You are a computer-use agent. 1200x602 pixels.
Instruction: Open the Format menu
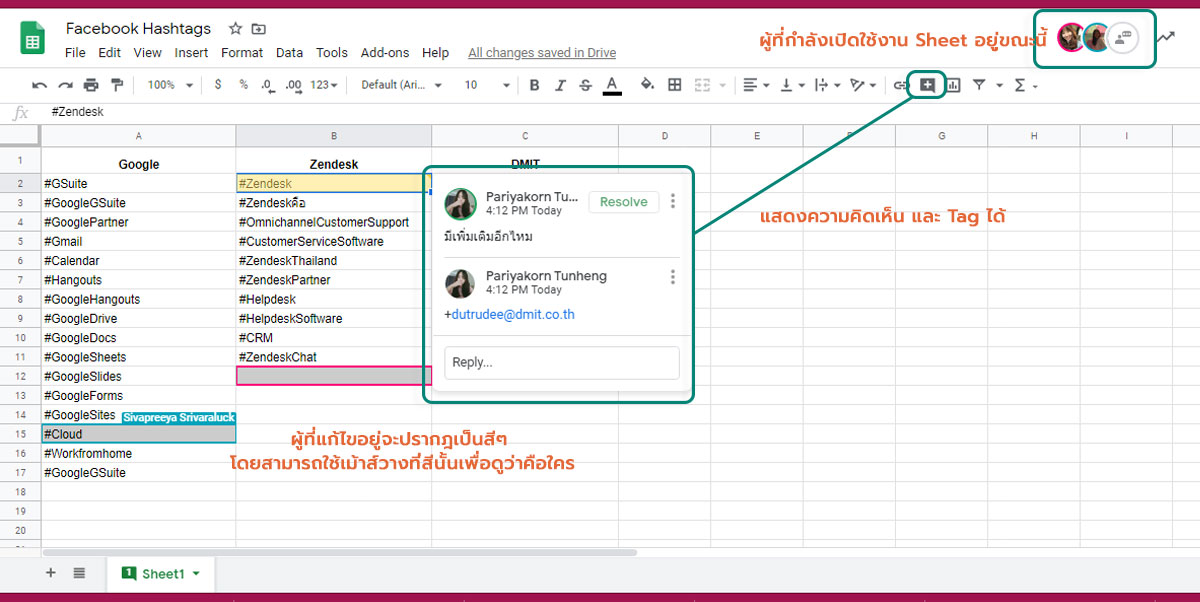click(x=242, y=52)
